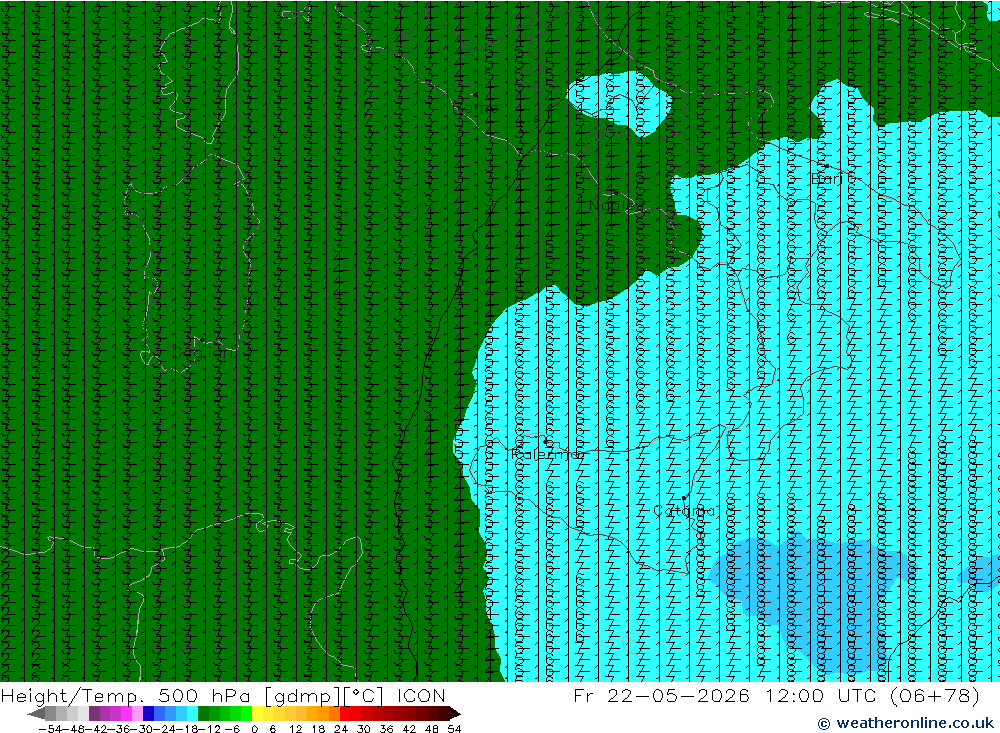Click the Catania city label on the map
Image resolution: width=1000 pixels, height=733 pixels.
pyautogui.click(x=684, y=510)
